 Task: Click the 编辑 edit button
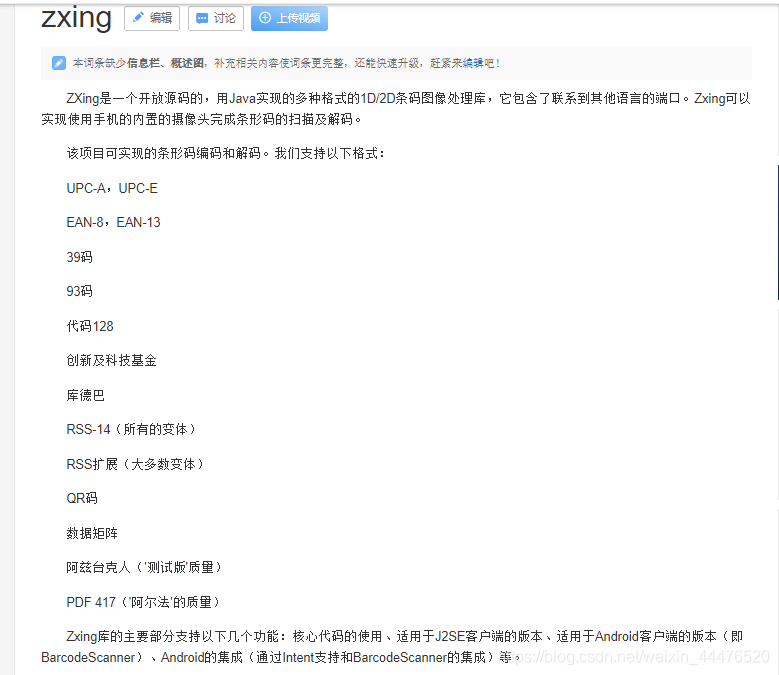(x=152, y=19)
